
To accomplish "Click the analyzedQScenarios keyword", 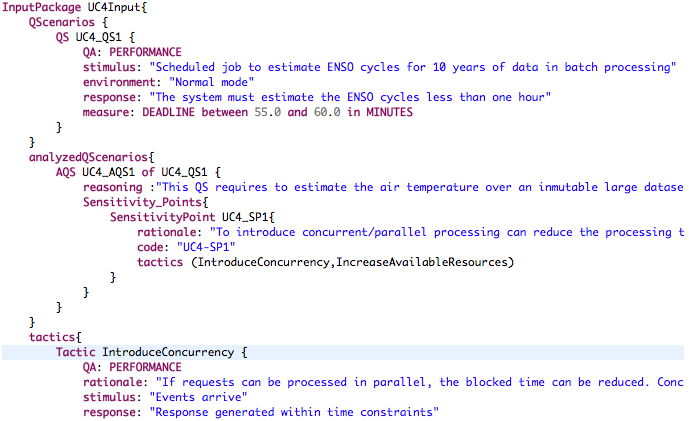I will point(88,157).
